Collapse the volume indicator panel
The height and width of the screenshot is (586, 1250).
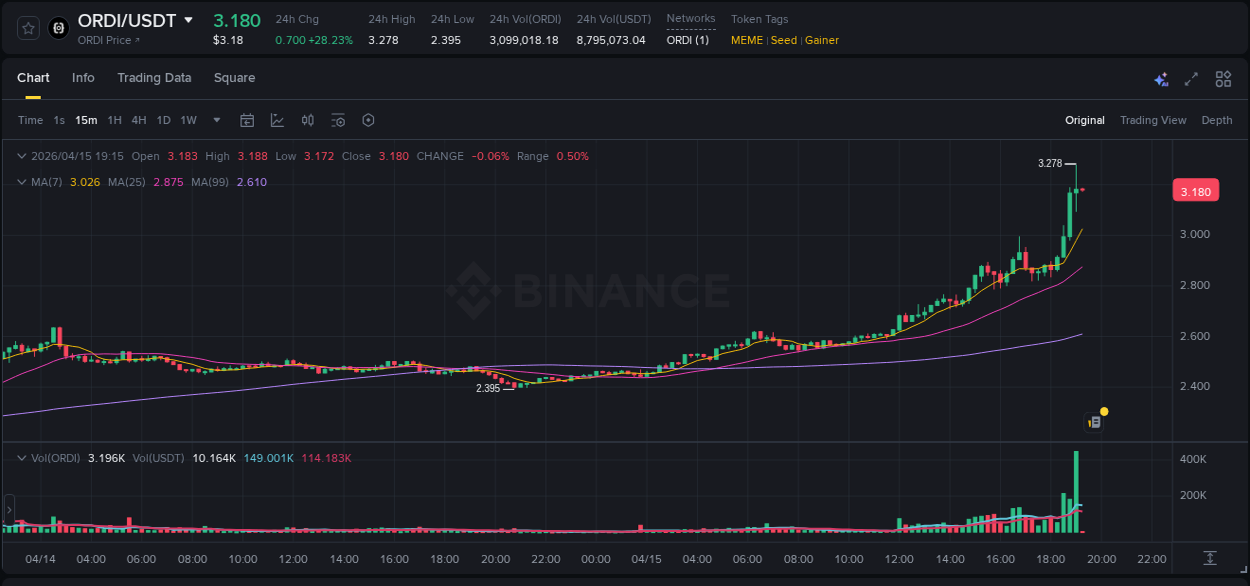point(20,456)
